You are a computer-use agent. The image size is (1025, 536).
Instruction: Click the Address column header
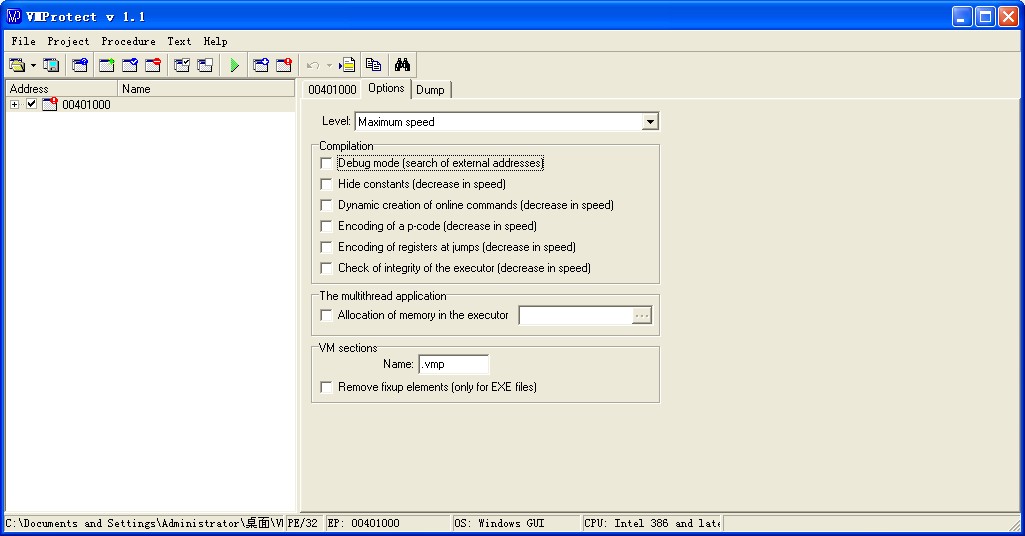click(x=62, y=89)
